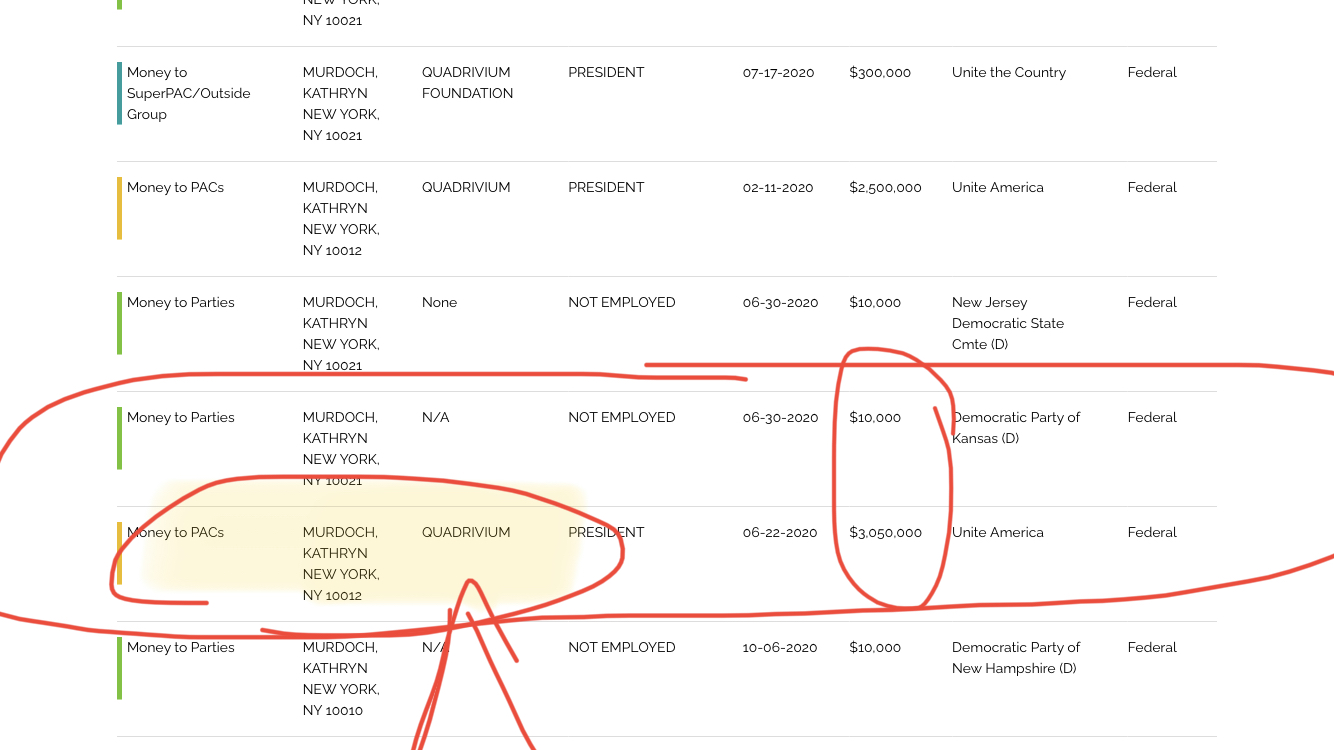Click "PRESIDENT" in the 07-17-2020 row

[x=606, y=73]
